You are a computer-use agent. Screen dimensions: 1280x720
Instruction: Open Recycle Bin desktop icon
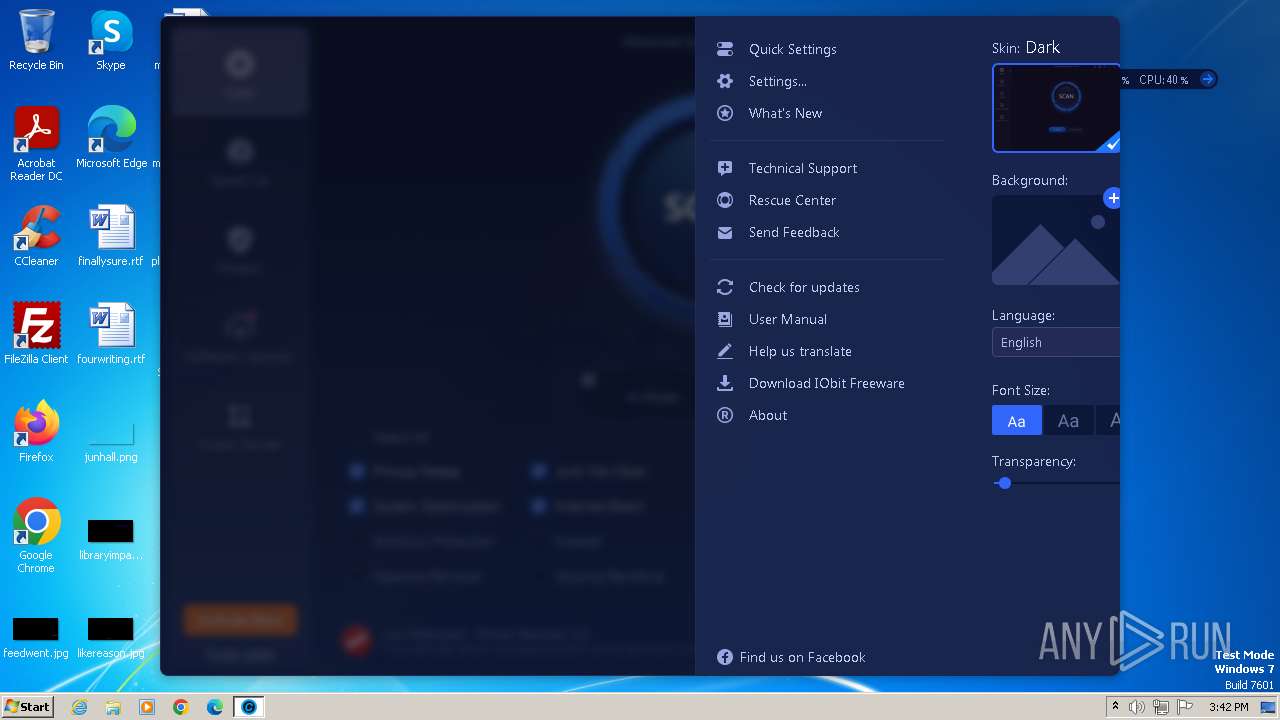pyautogui.click(x=36, y=40)
